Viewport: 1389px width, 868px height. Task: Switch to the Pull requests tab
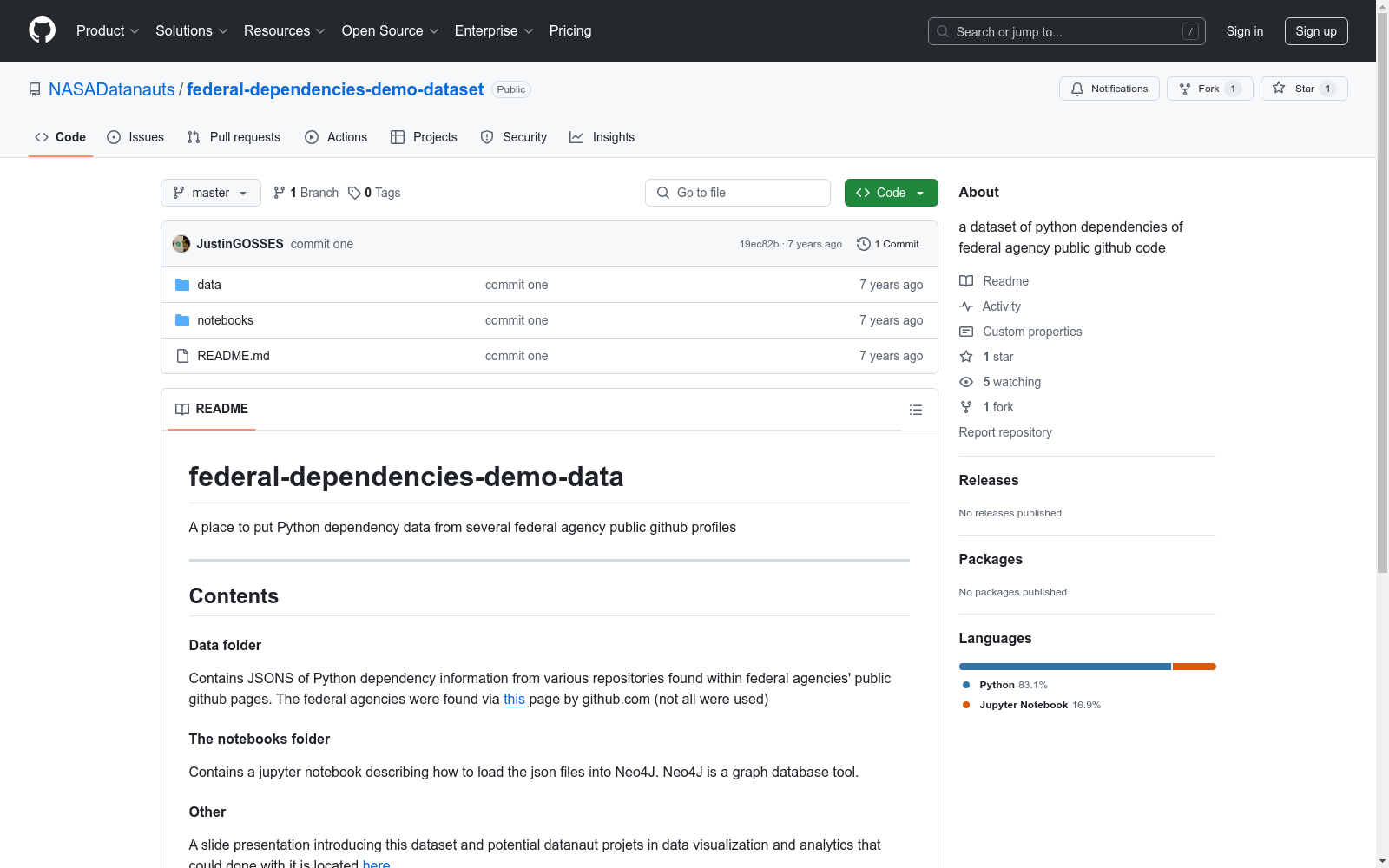234,137
